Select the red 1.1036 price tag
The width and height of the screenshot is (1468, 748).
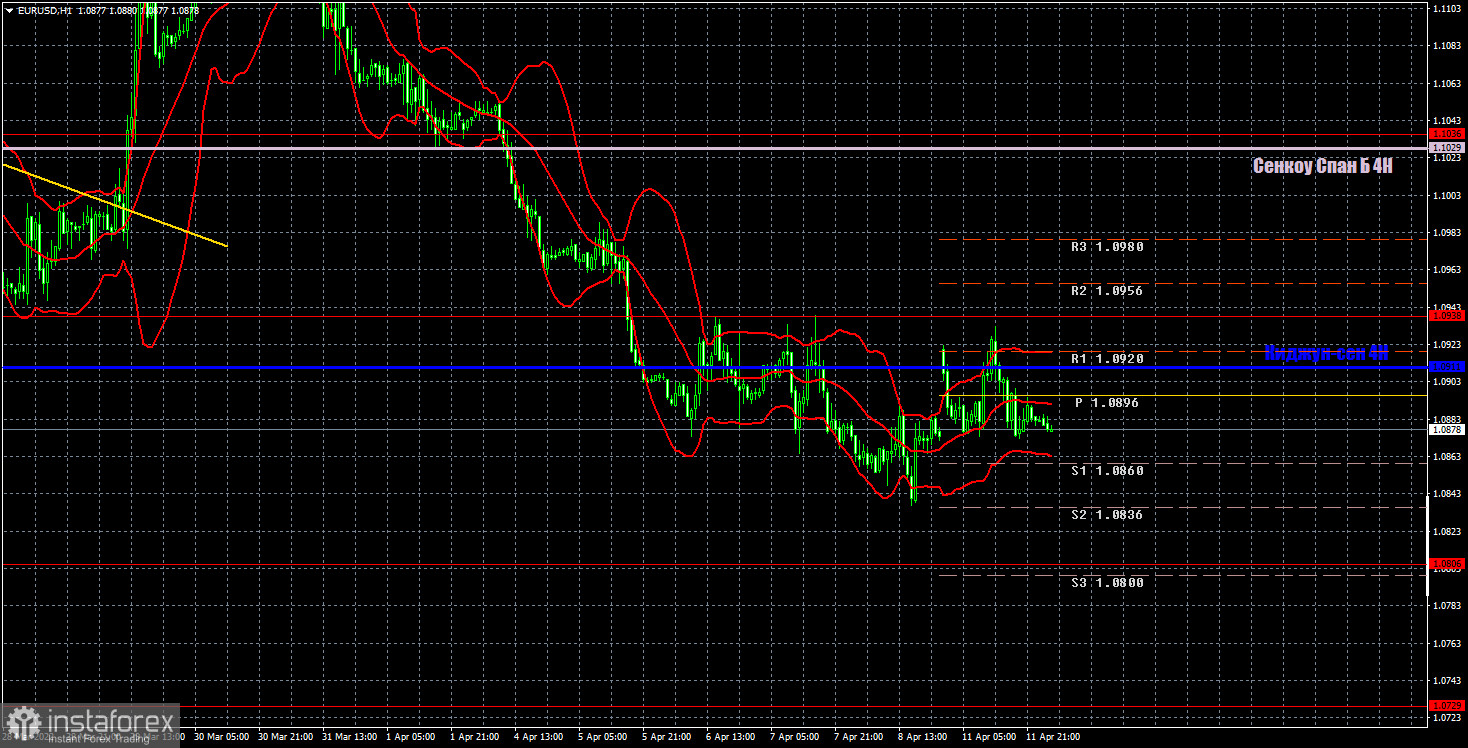pyautogui.click(x=1447, y=134)
